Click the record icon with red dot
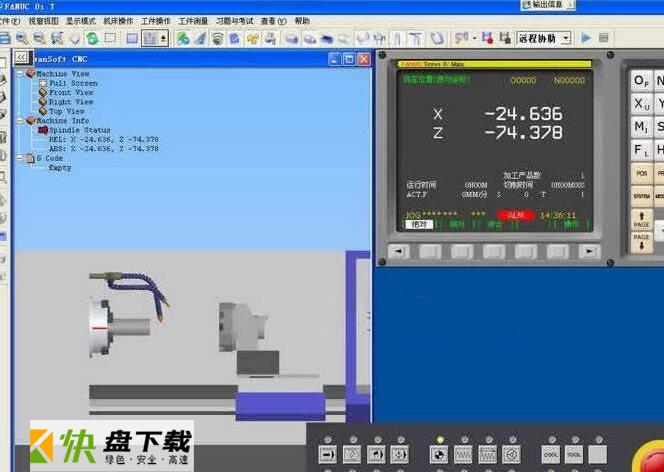Viewport: 664px width, 472px height. [x=488, y=38]
